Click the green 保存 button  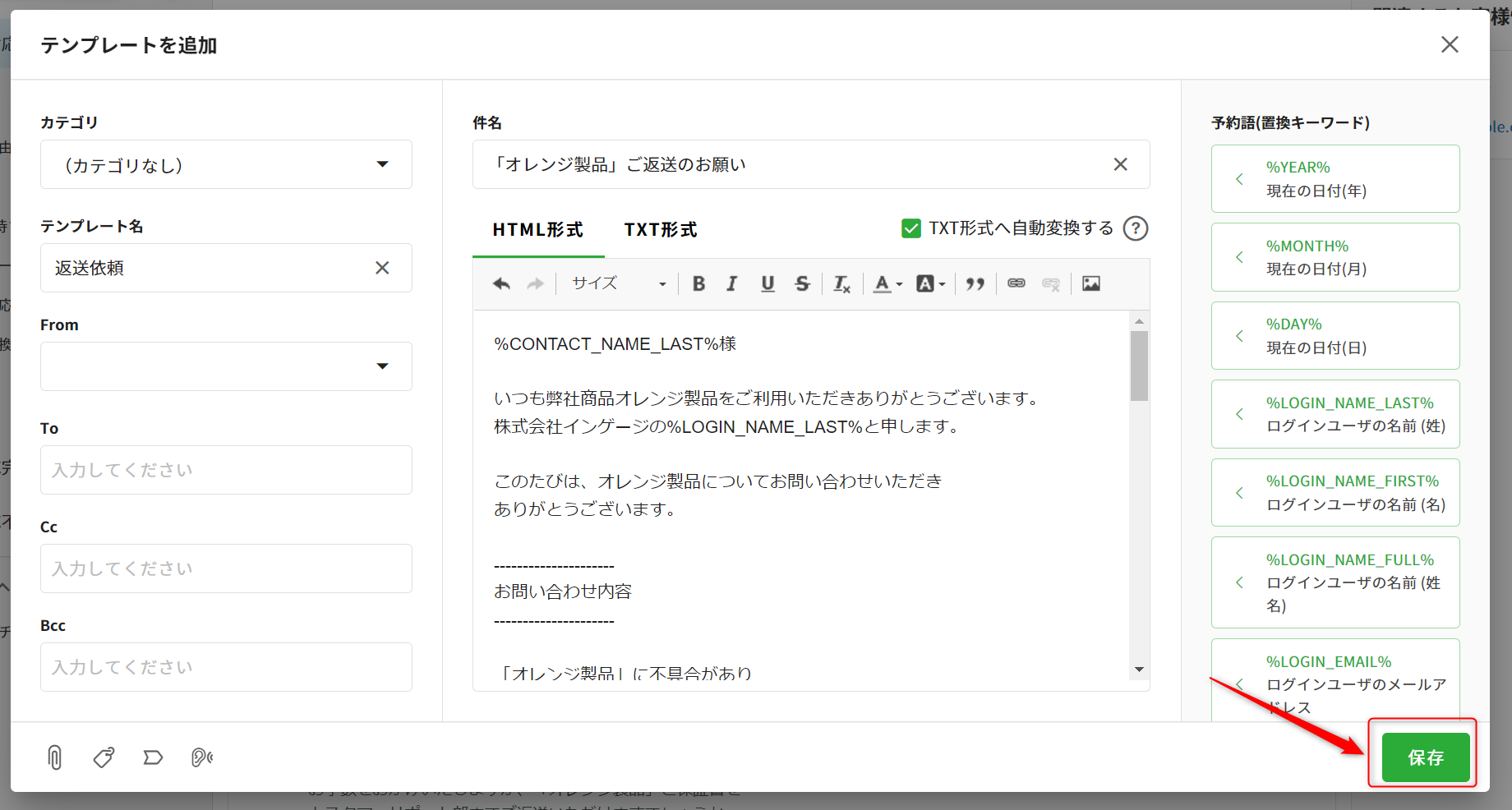click(x=1425, y=757)
